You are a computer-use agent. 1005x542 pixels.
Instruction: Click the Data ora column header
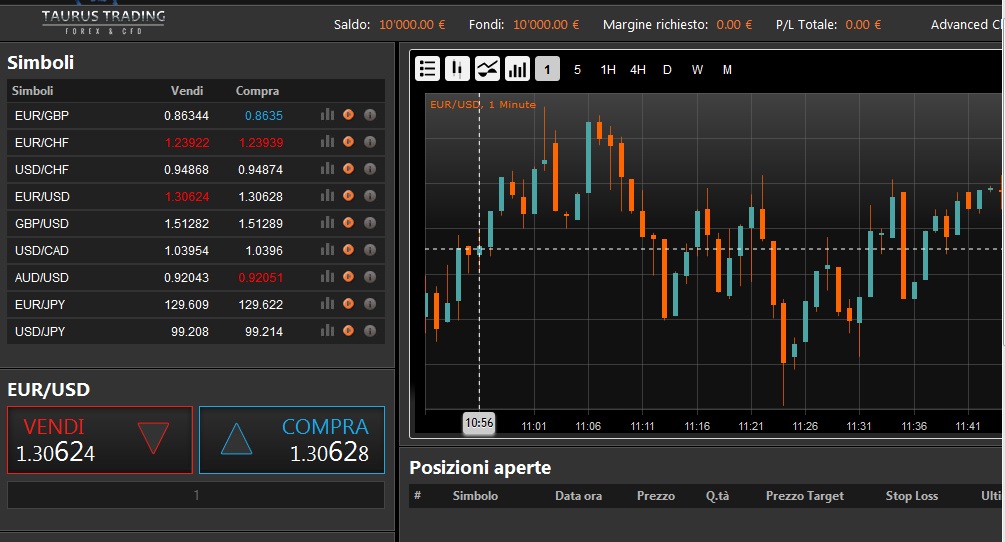[578, 496]
